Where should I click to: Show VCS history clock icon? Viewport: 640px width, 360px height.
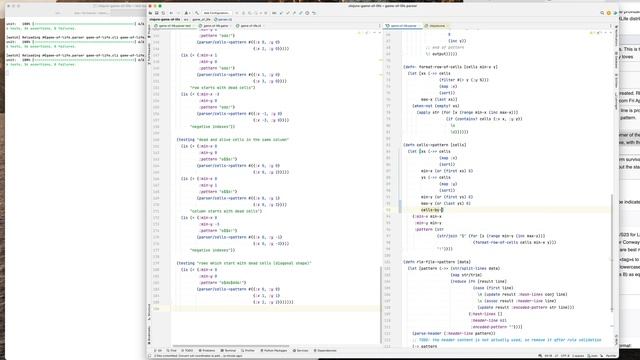pyautogui.click(x=307, y=13)
